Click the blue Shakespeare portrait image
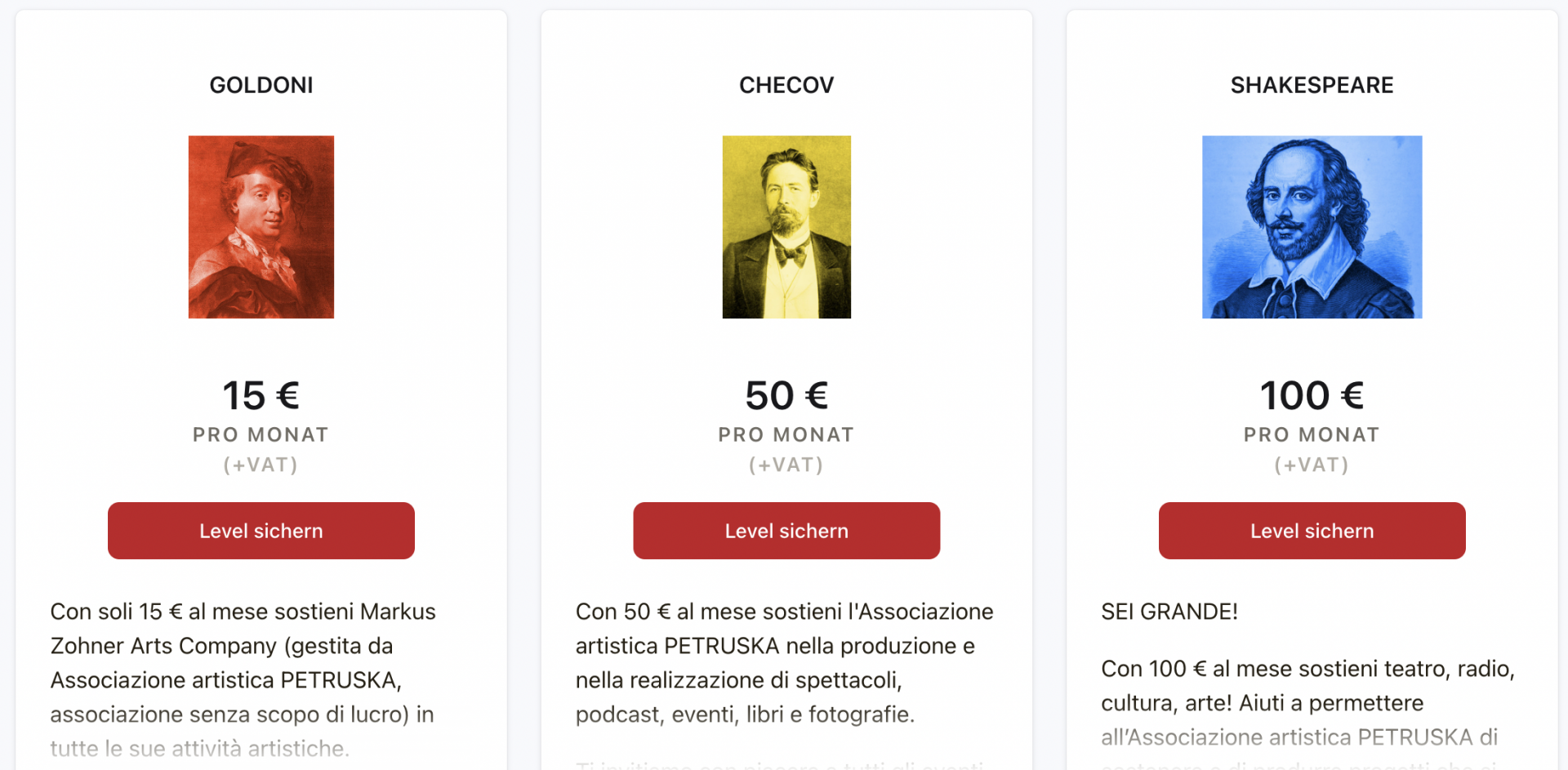Screen dimensions: 1568x770 (1312, 227)
